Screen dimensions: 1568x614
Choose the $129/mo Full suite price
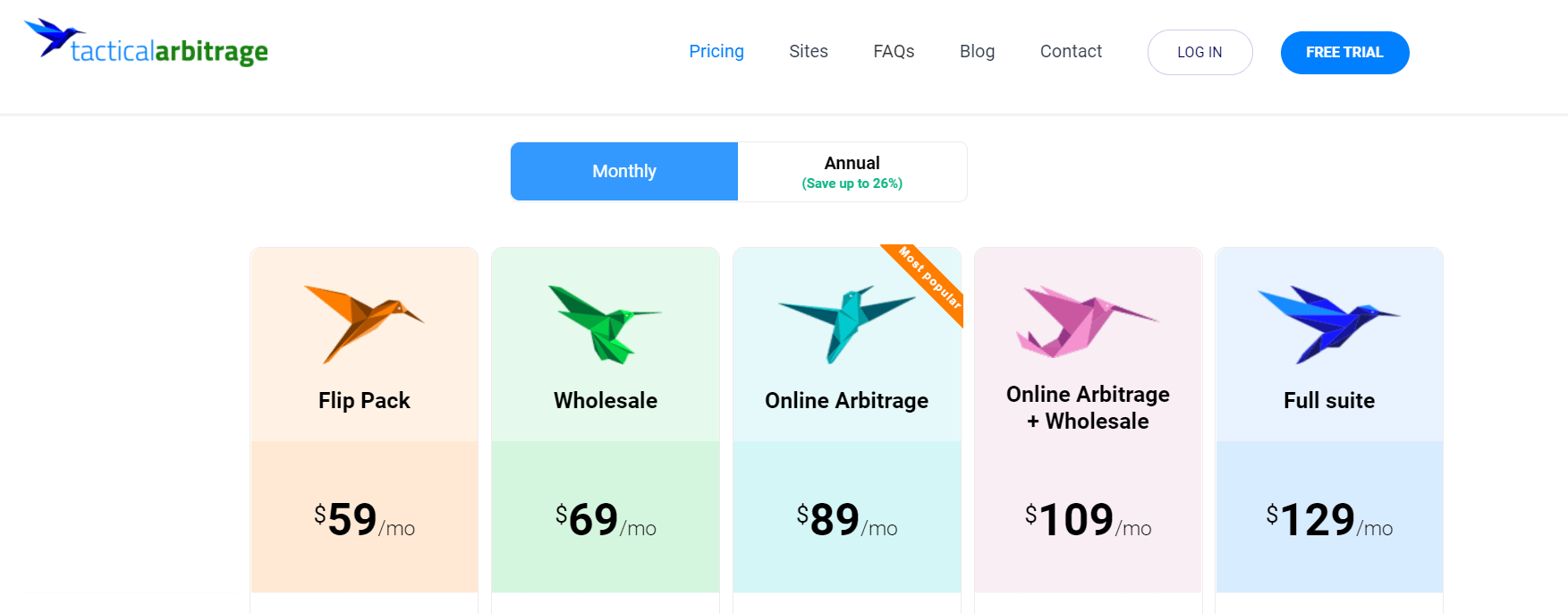(1329, 519)
